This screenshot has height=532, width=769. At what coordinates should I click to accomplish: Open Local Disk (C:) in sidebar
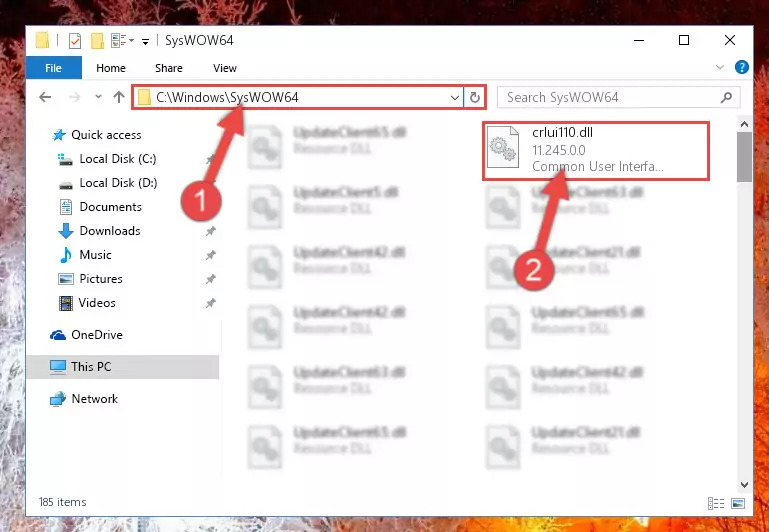(x=118, y=159)
